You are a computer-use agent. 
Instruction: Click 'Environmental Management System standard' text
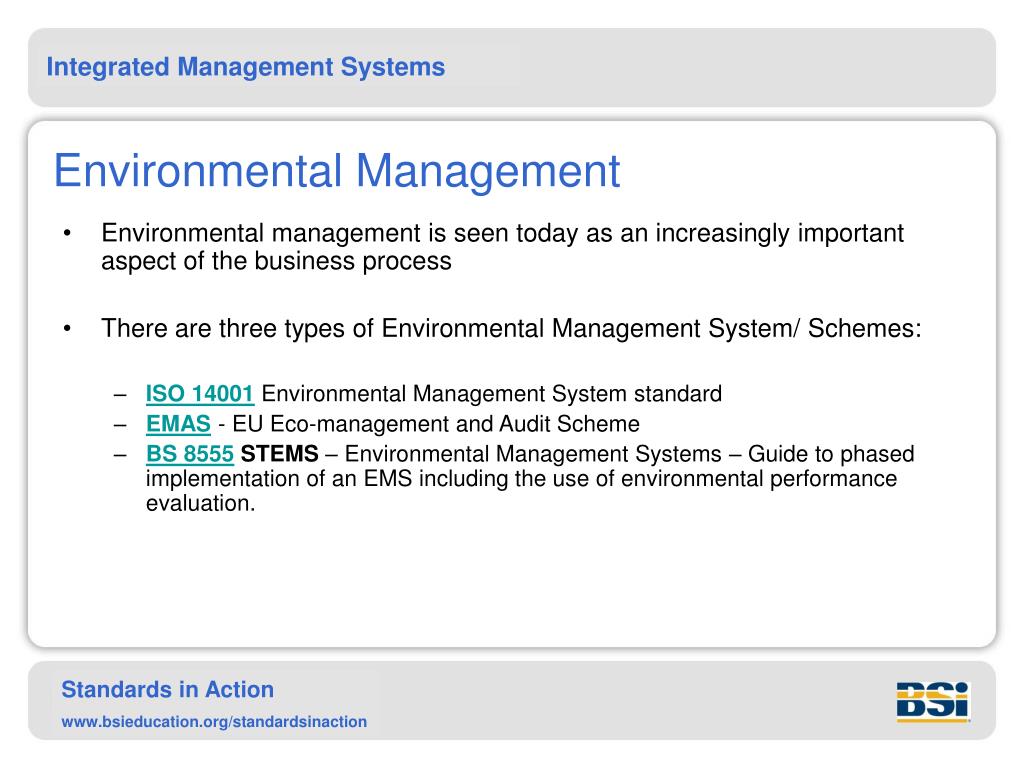(x=492, y=394)
